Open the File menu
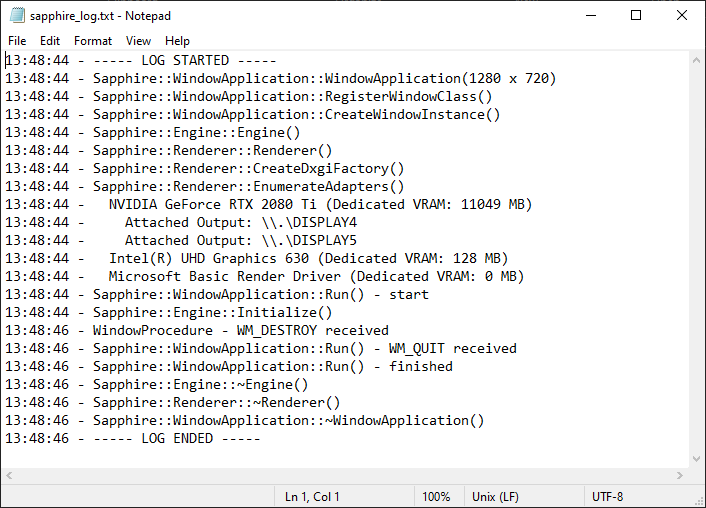The image size is (706, 508). (17, 41)
